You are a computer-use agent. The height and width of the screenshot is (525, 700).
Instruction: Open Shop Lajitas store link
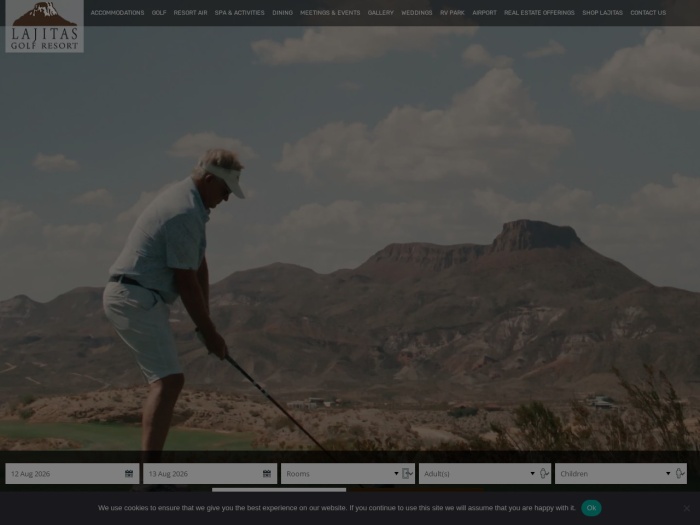(x=602, y=13)
